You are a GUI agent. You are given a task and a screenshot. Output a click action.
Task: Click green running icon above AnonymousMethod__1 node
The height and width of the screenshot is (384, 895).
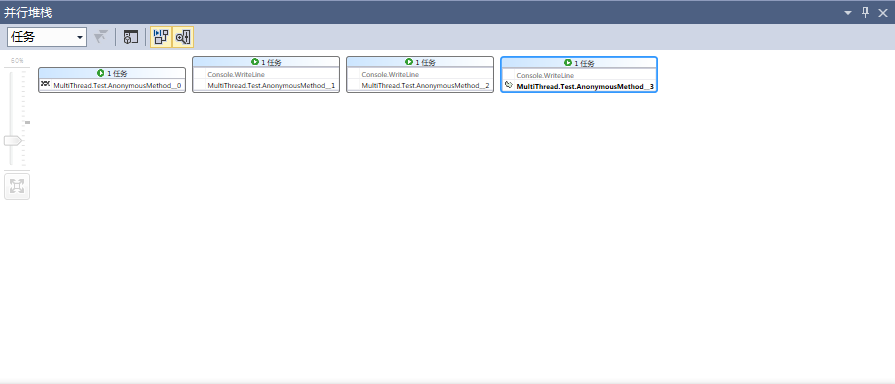tap(255, 62)
